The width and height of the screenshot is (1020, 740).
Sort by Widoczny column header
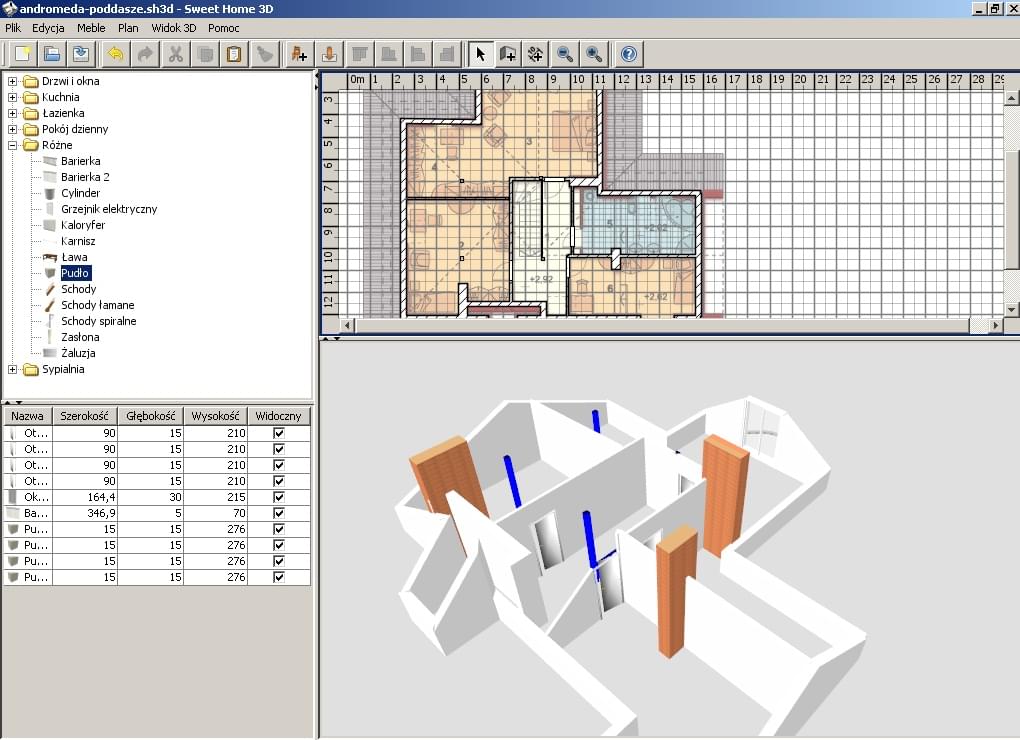click(x=278, y=416)
